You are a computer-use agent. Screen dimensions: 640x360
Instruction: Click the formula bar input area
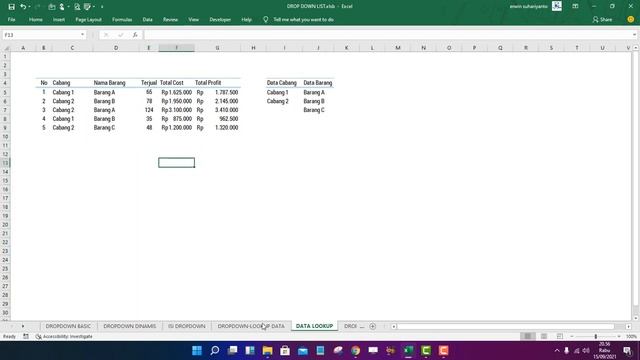click(387, 35)
